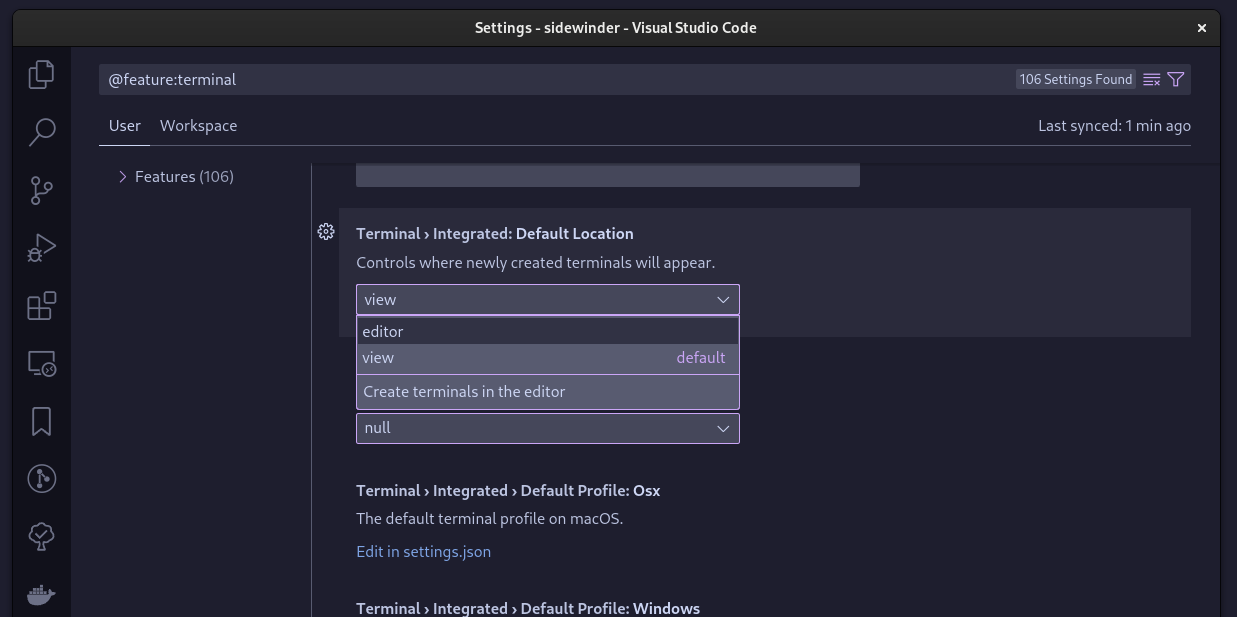Open the Extensions view
This screenshot has height=617, width=1237.
coord(40,305)
